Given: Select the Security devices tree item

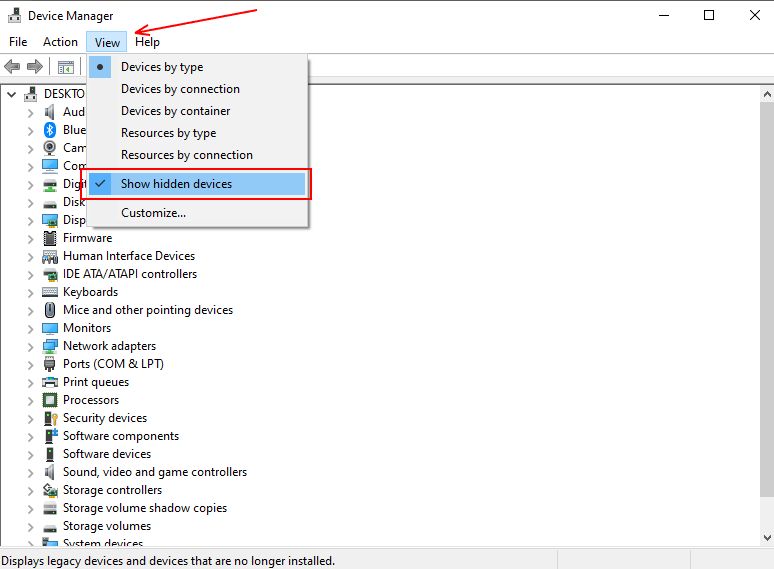Looking at the screenshot, I should (105, 418).
